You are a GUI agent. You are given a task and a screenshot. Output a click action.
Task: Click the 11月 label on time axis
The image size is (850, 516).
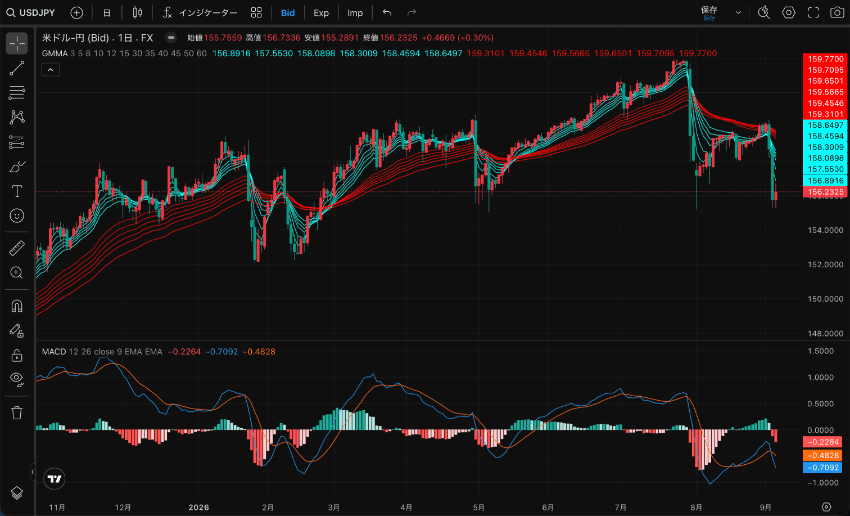57,507
